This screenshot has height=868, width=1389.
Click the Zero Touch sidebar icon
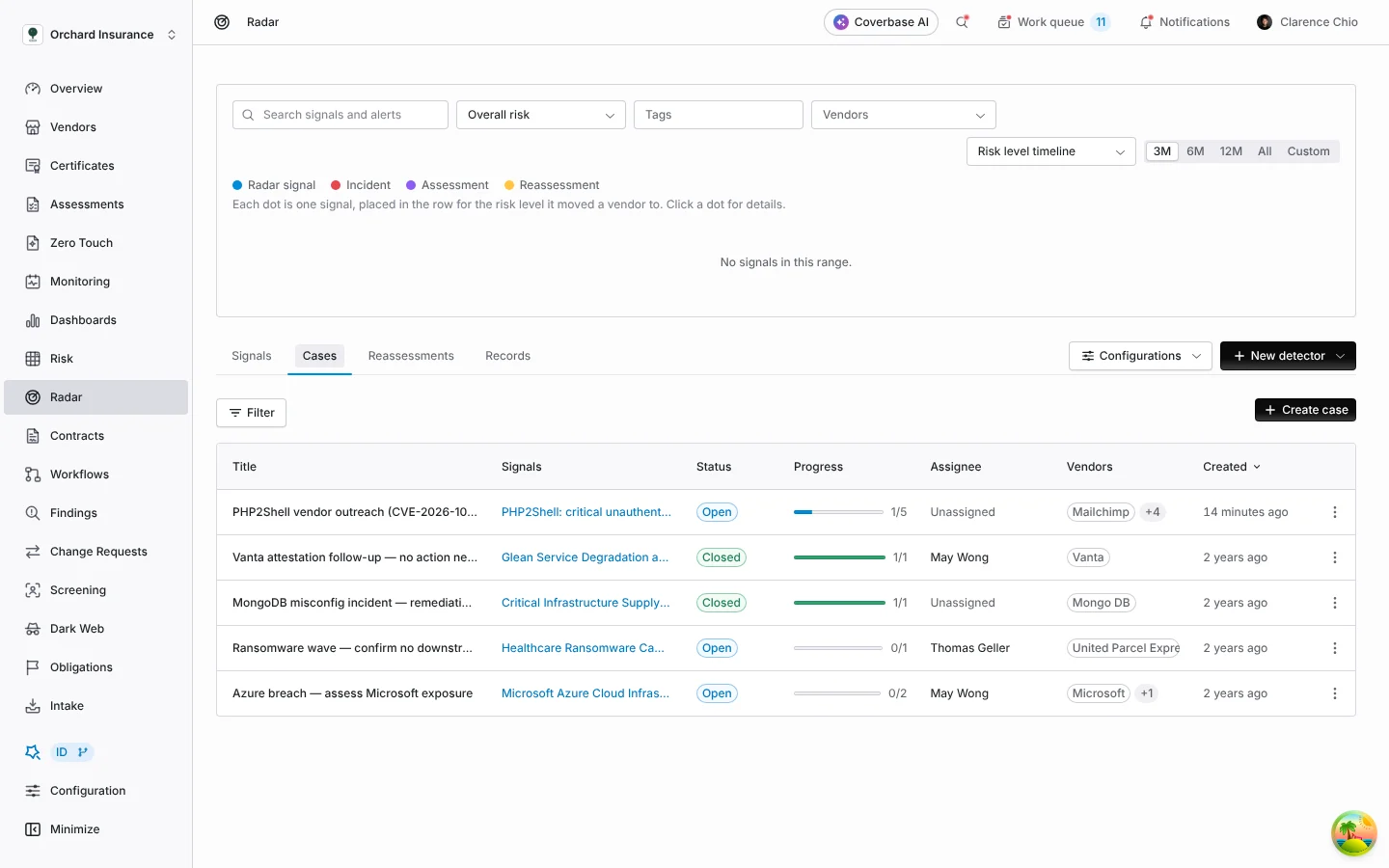tap(33, 243)
